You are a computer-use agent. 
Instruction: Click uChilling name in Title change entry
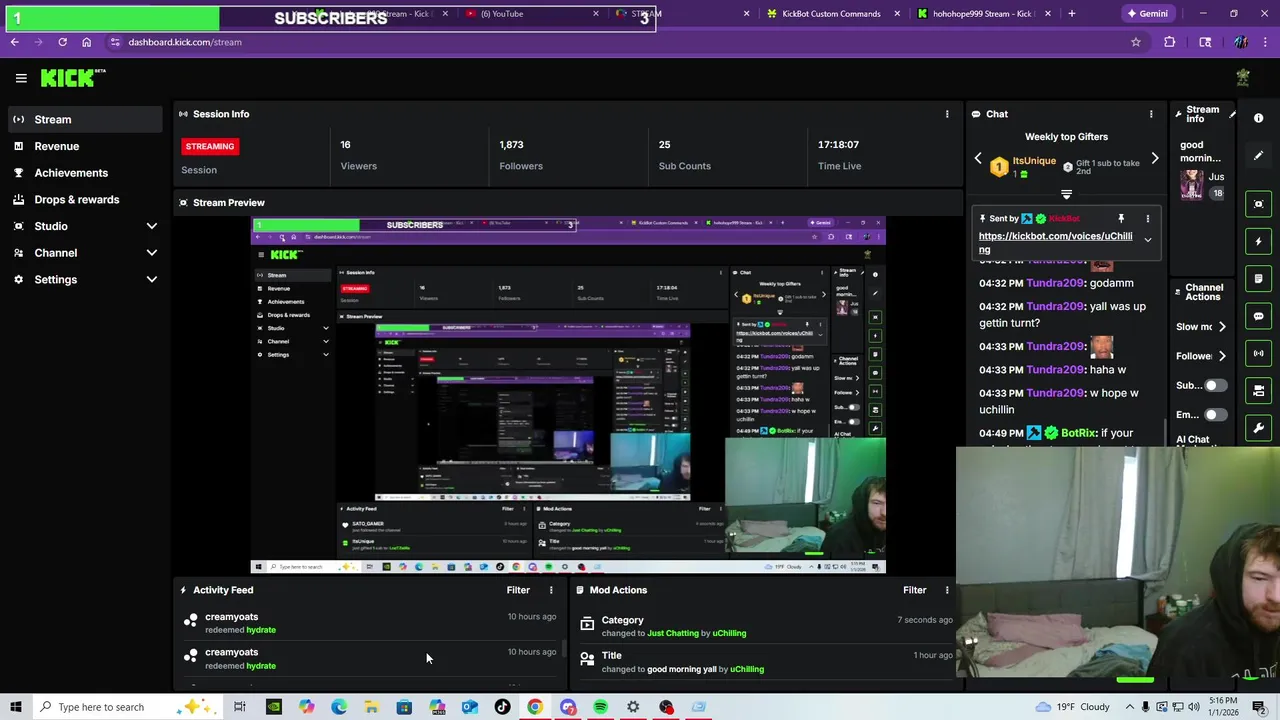coord(747,669)
